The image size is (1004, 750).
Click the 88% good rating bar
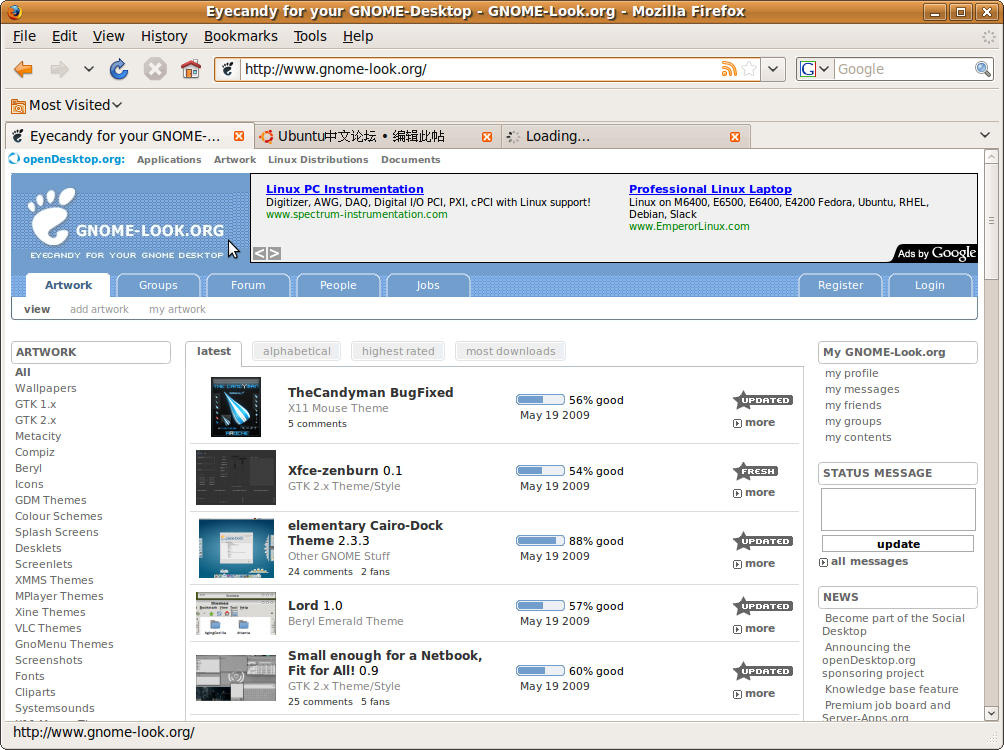click(540, 541)
